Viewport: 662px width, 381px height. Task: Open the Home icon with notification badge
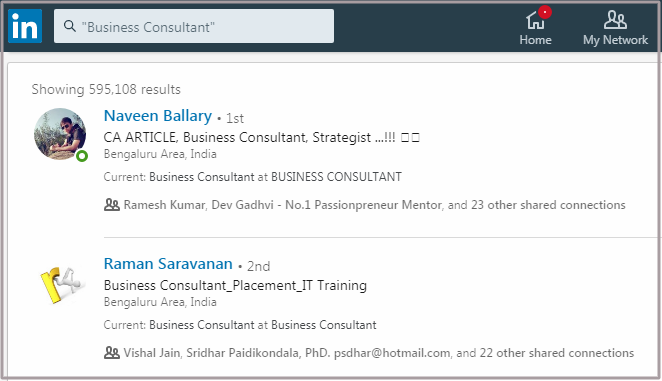coord(535,19)
